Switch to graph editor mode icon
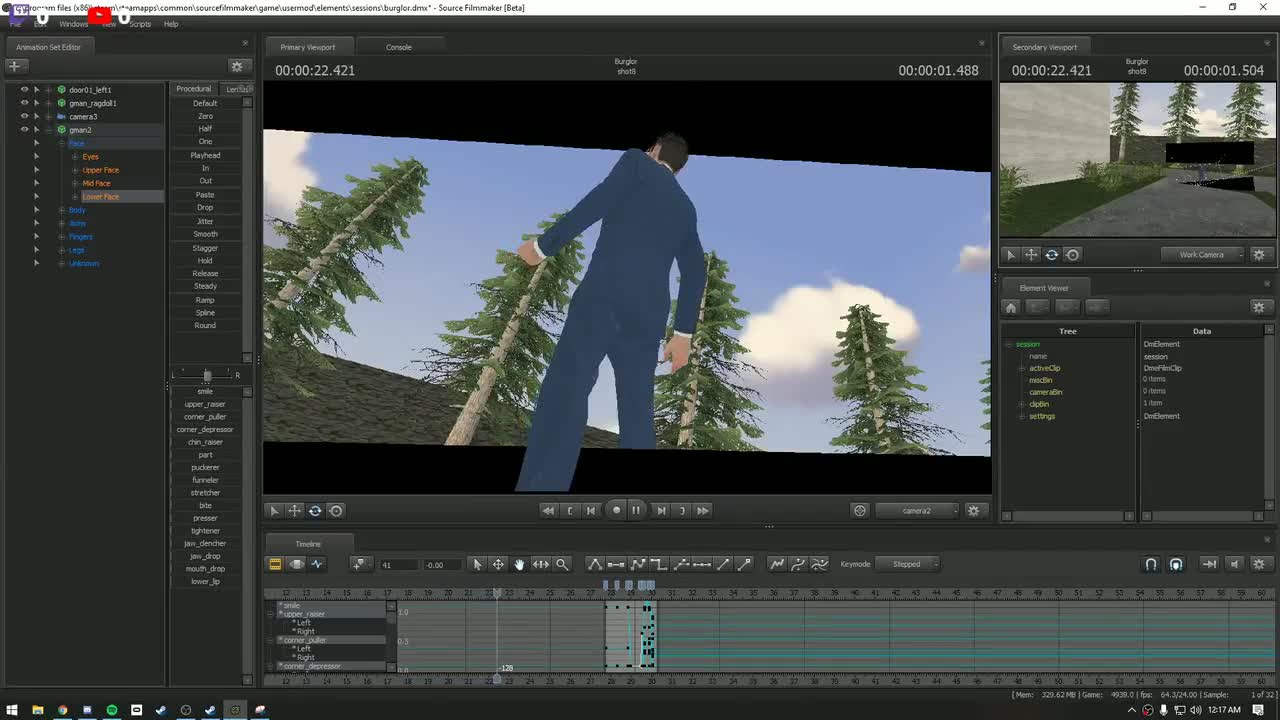Screen dimensions: 1280x720 coord(317,564)
